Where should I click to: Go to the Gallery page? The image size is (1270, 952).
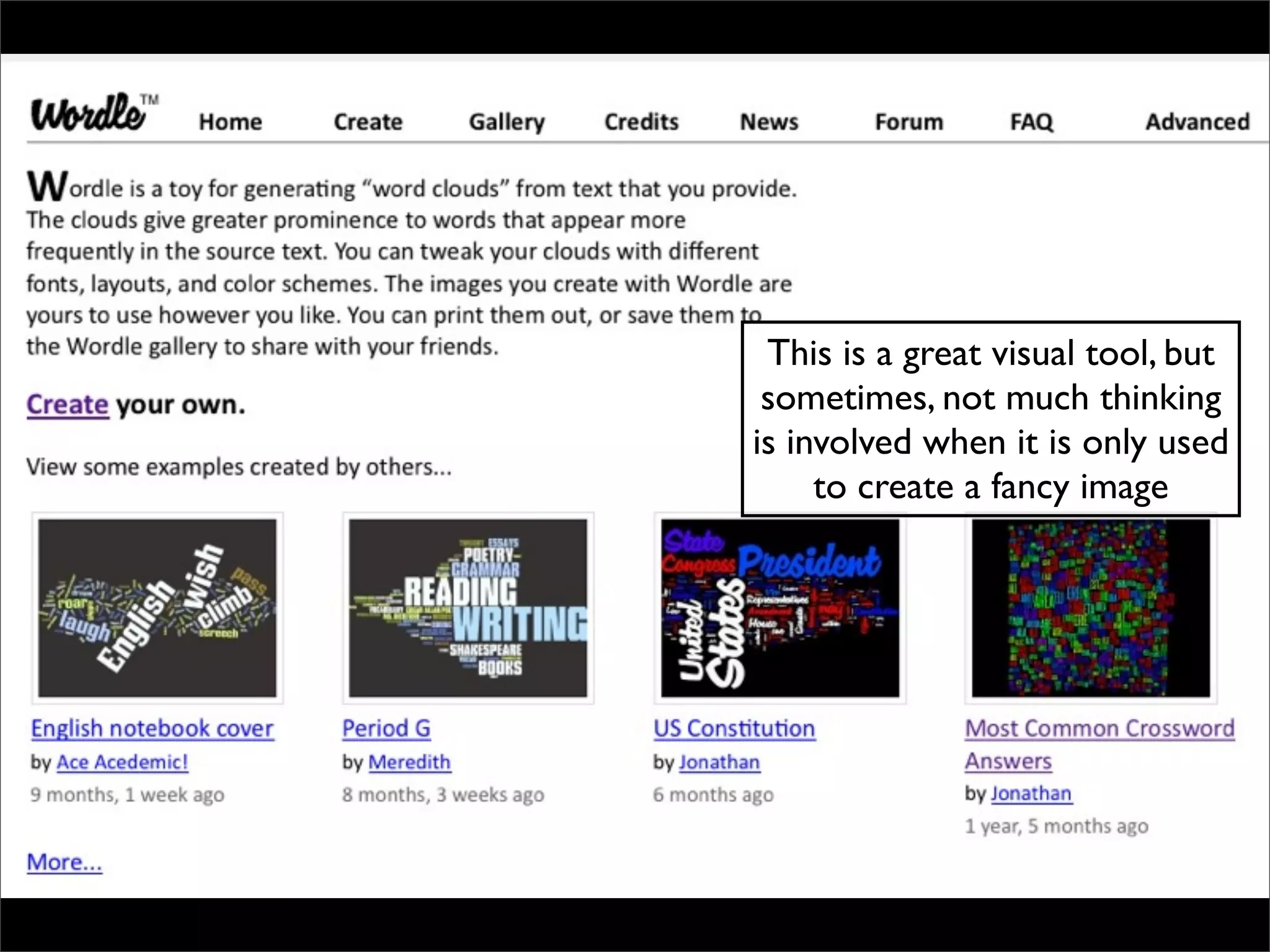507,123
